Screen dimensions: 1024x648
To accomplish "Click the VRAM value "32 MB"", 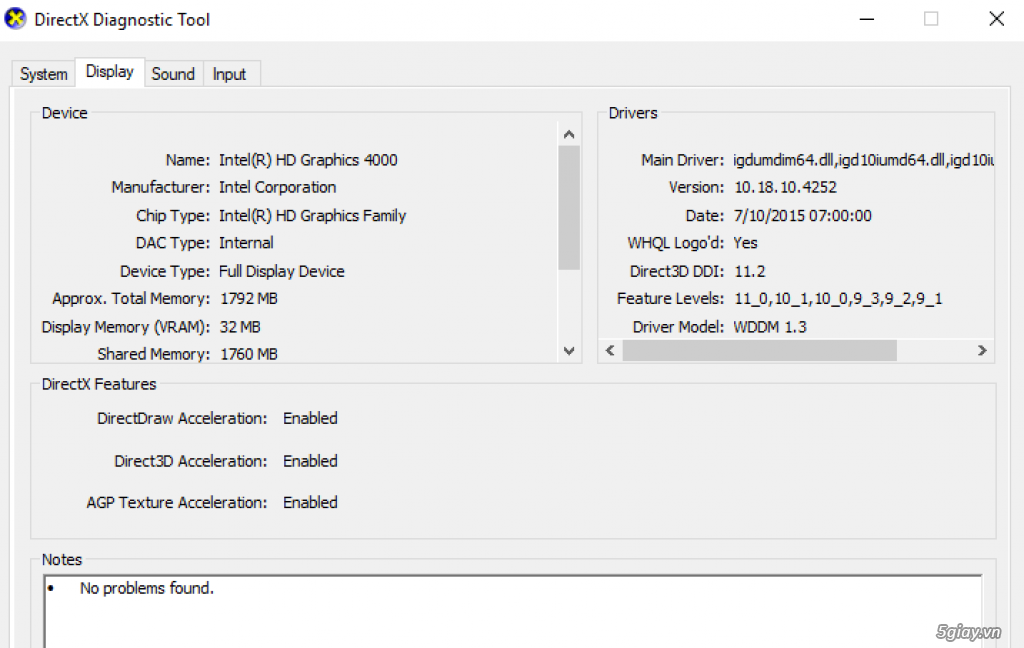I will coord(240,327).
